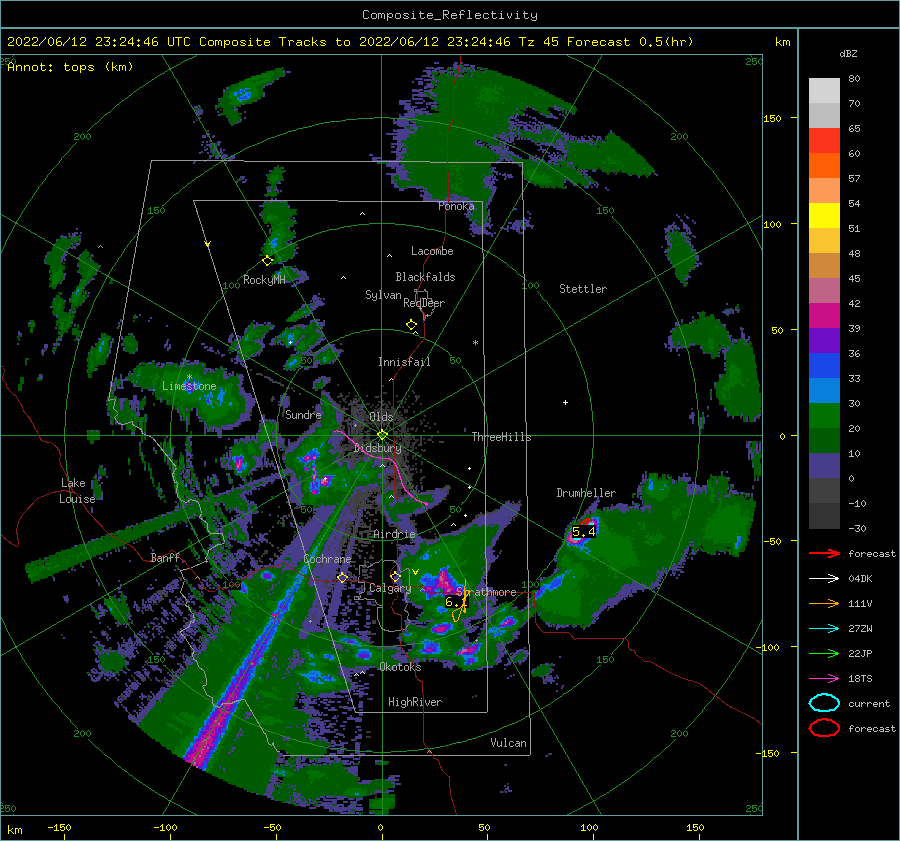Click the RockyMH town label

click(x=264, y=280)
